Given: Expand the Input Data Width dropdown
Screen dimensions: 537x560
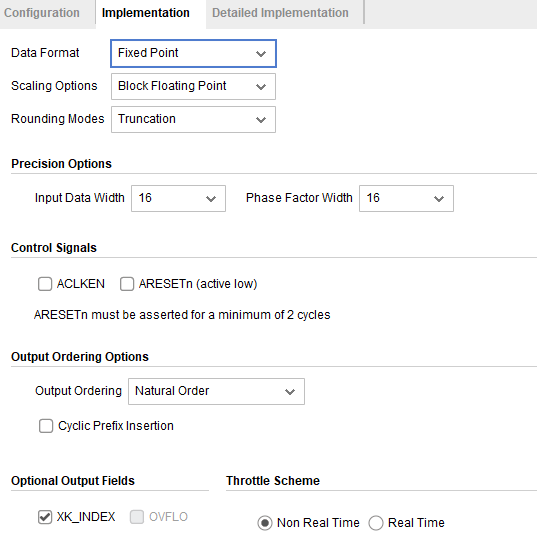Looking at the screenshot, I should tap(178, 198).
